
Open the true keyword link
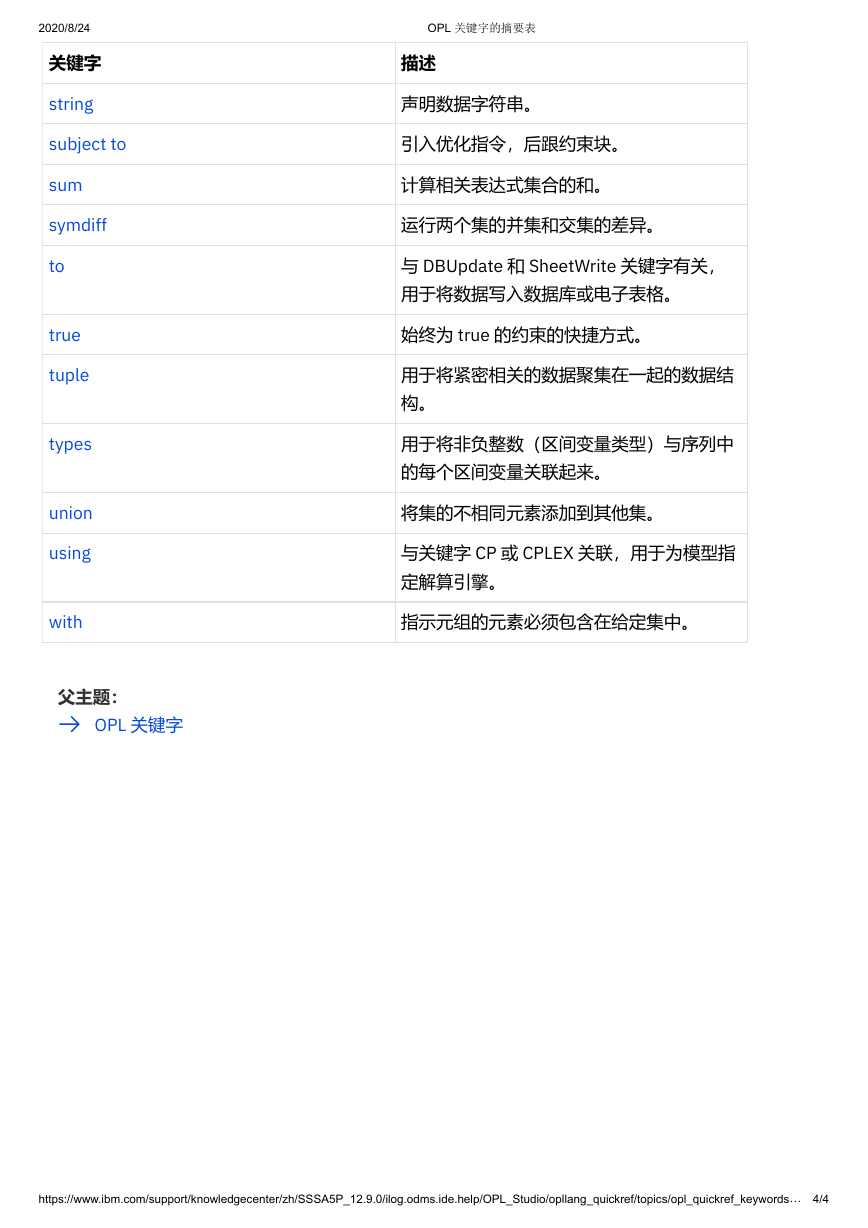point(65,335)
